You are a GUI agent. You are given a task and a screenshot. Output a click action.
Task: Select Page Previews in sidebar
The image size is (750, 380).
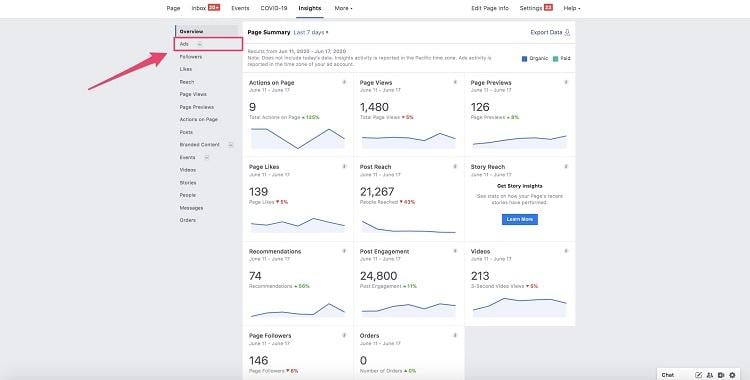(x=197, y=107)
